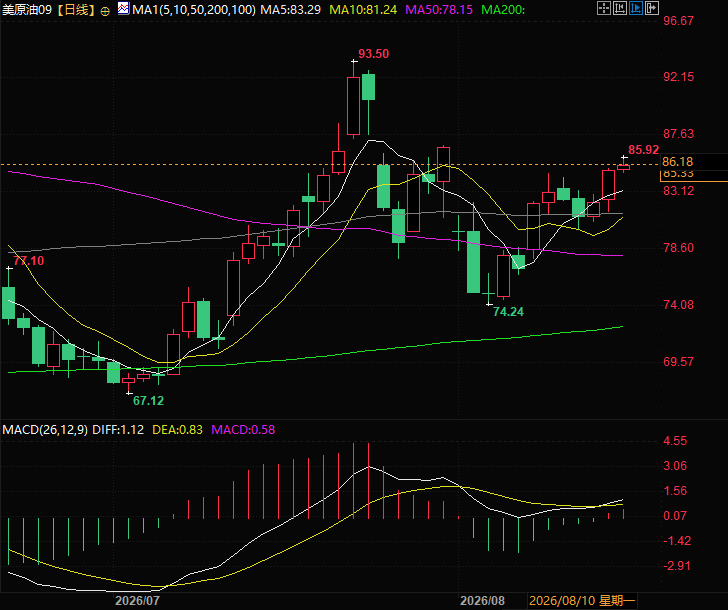The width and height of the screenshot is (728, 610).
Task: Click the 美原油09 contract name
Action: [x=27, y=9]
